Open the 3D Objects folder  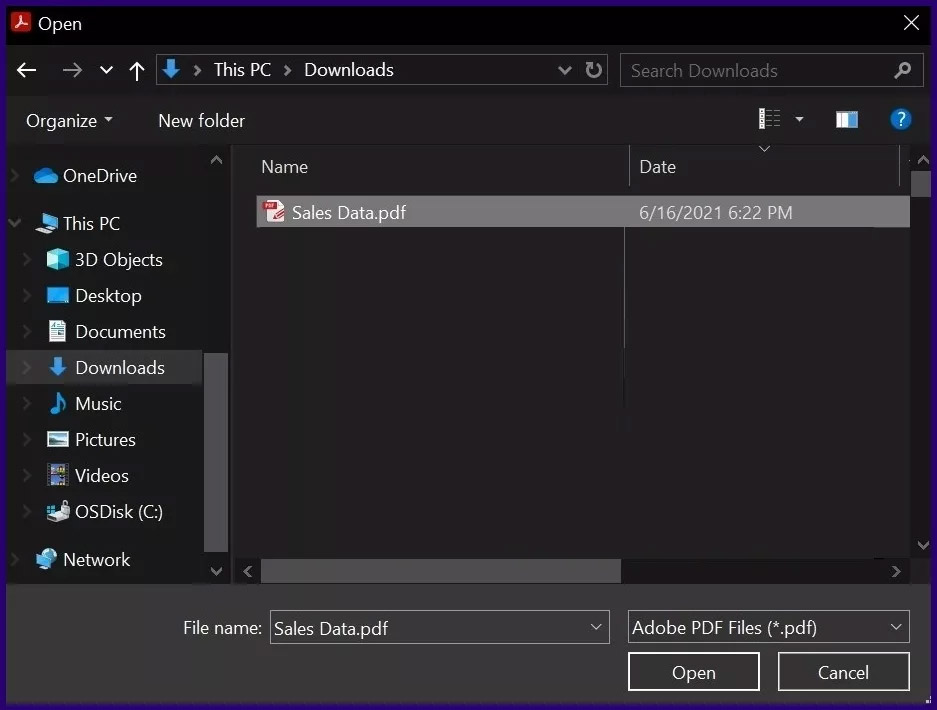click(x=118, y=260)
